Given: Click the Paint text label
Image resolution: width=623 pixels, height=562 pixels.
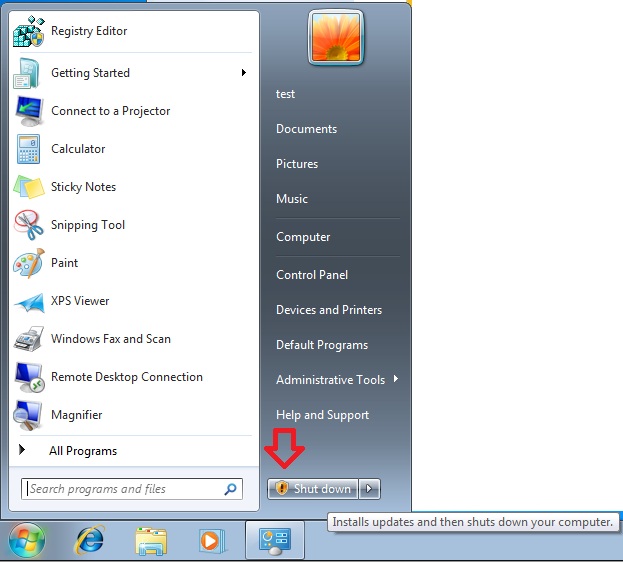Looking at the screenshot, I should (x=64, y=263).
